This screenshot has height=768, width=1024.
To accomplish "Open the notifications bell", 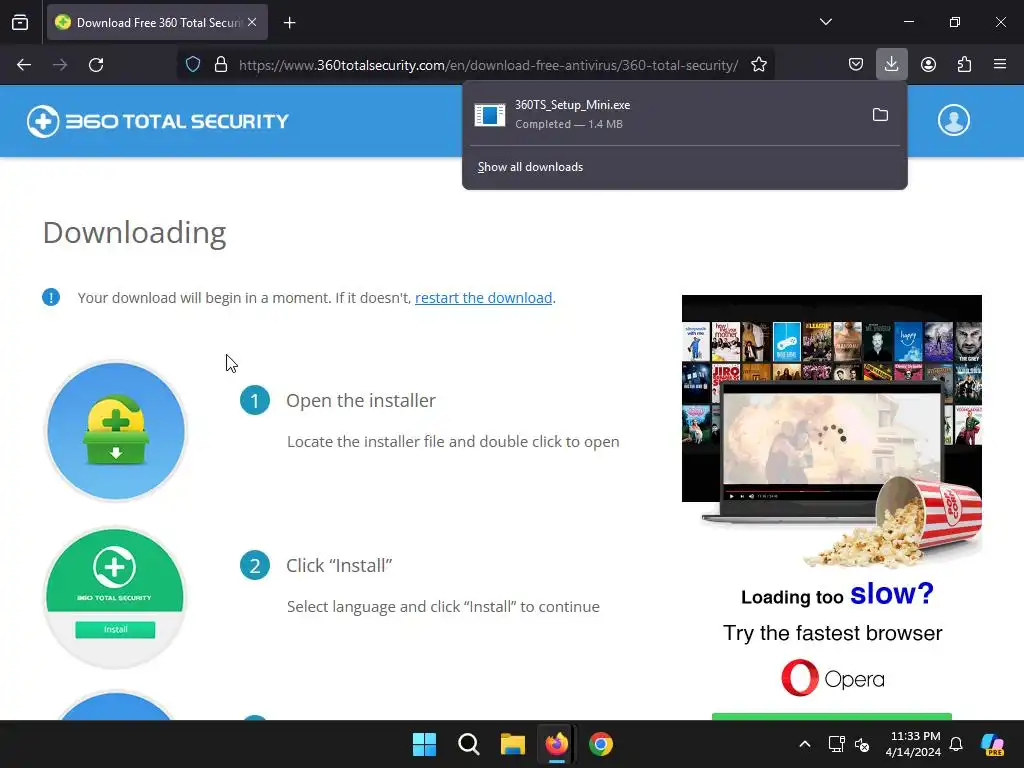I will coord(956,744).
